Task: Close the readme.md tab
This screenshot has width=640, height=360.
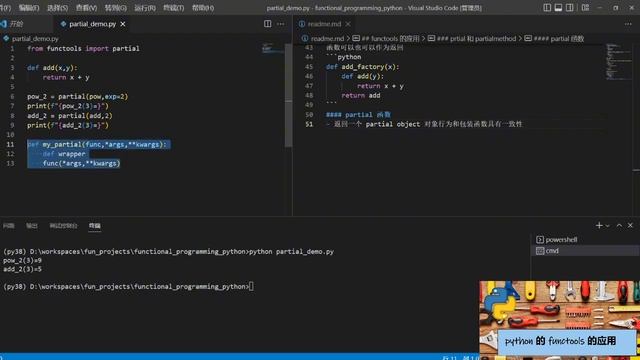Action: point(348,24)
